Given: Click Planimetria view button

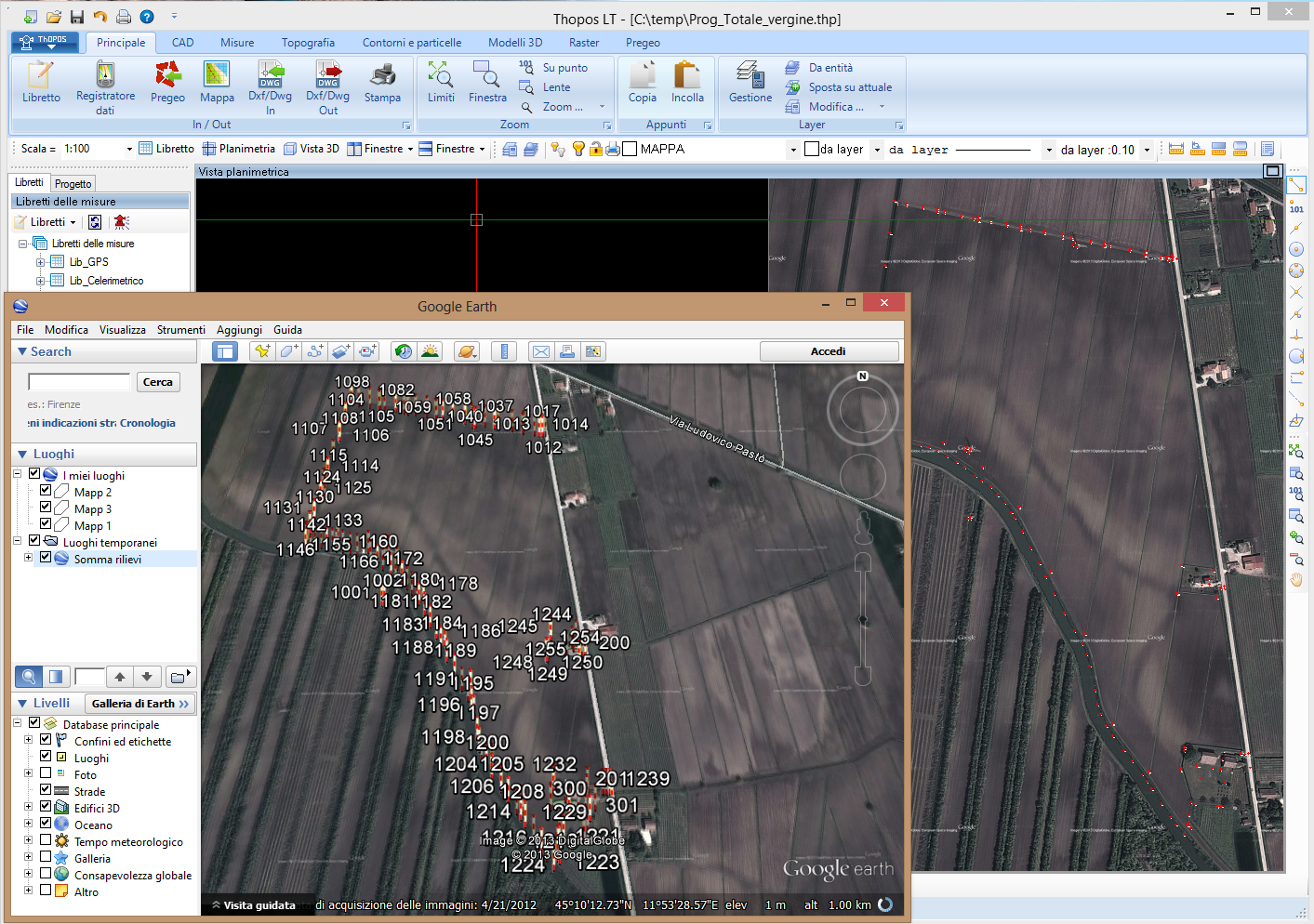Looking at the screenshot, I should point(238,149).
